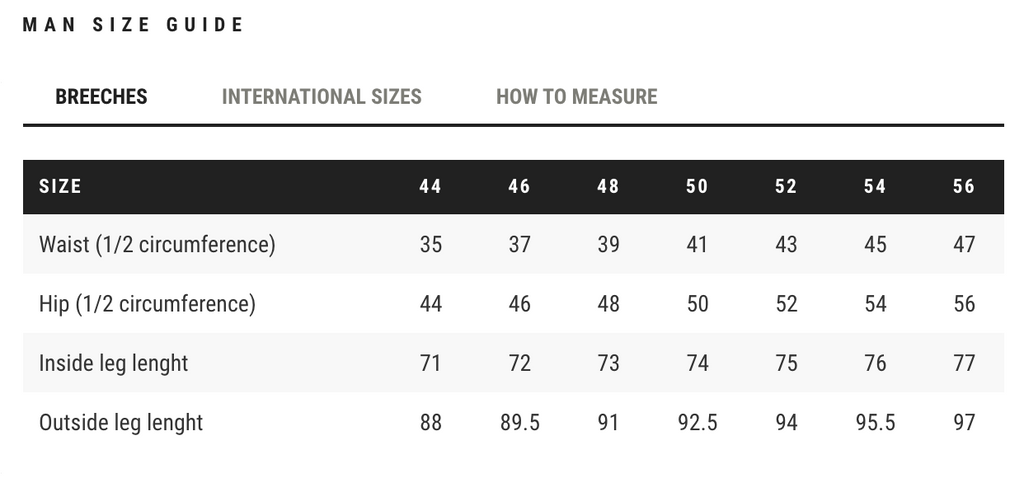The height and width of the screenshot is (478, 1024).
Task: Click size 52 in the header row
Action: [x=786, y=186]
